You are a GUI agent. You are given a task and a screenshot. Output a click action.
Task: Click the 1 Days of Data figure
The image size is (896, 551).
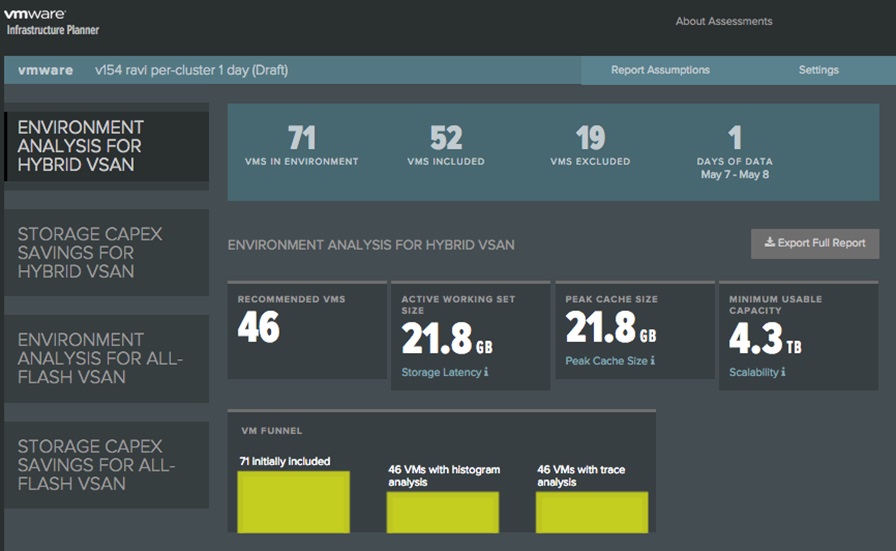735,138
